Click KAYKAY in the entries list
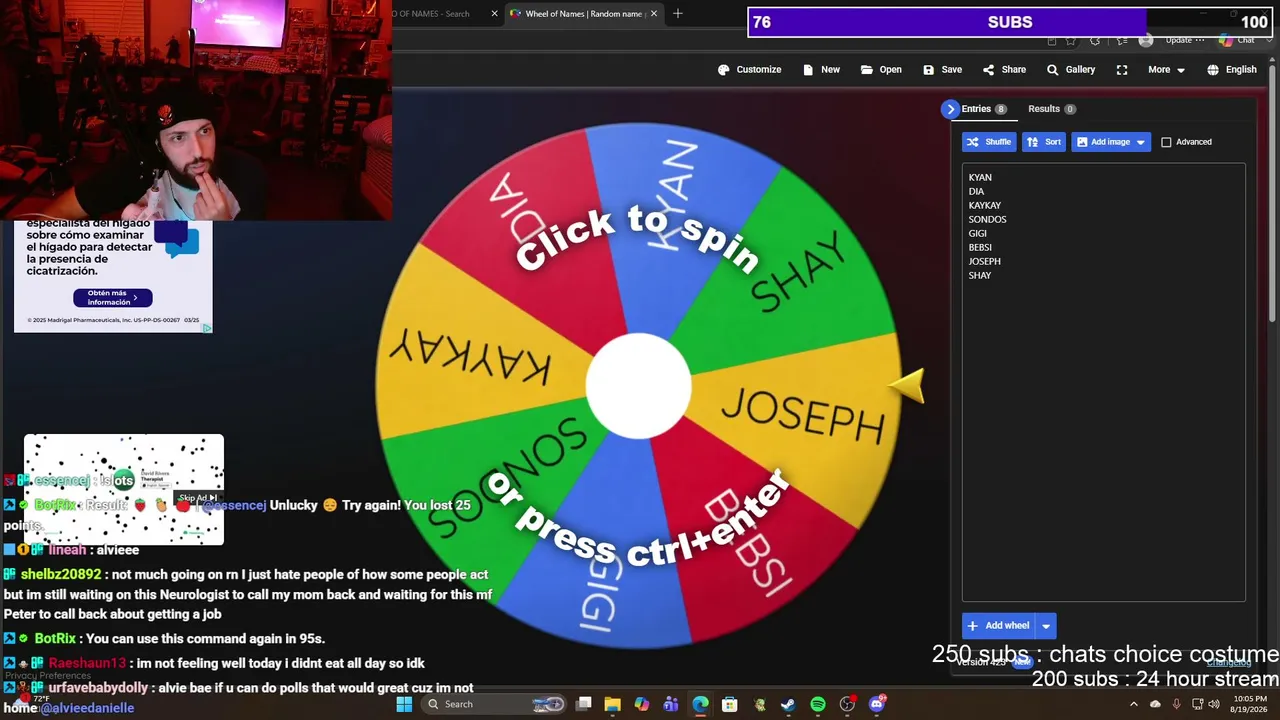This screenshot has height=720, width=1280. (985, 206)
